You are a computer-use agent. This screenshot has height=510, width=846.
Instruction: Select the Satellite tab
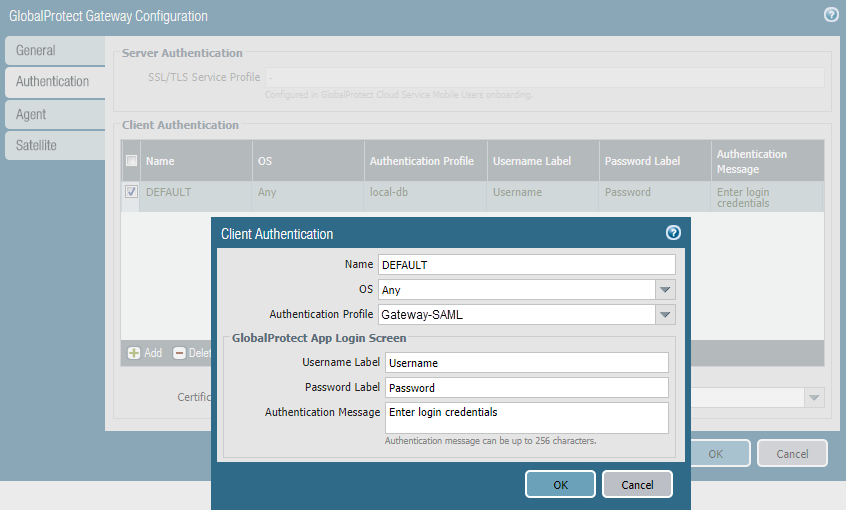pos(37,145)
